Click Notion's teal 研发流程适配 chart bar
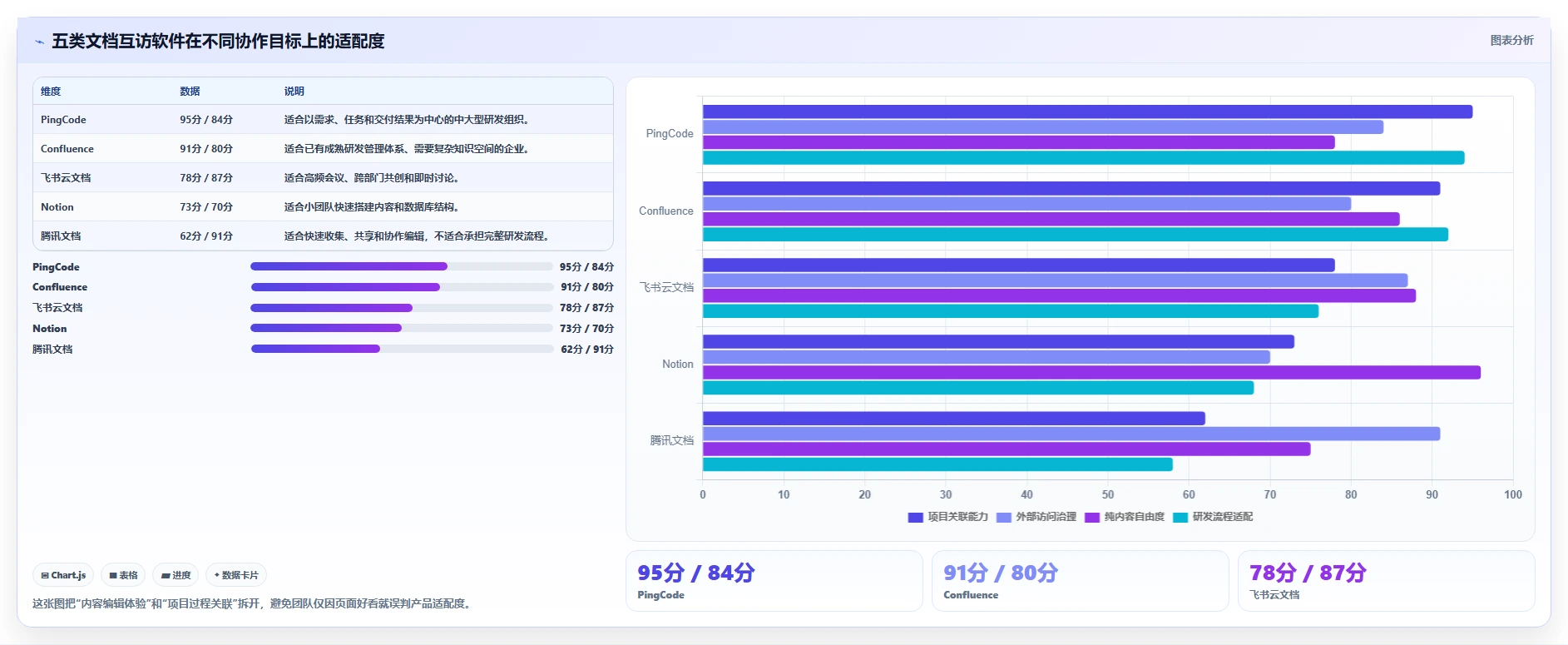 tap(978, 388)
